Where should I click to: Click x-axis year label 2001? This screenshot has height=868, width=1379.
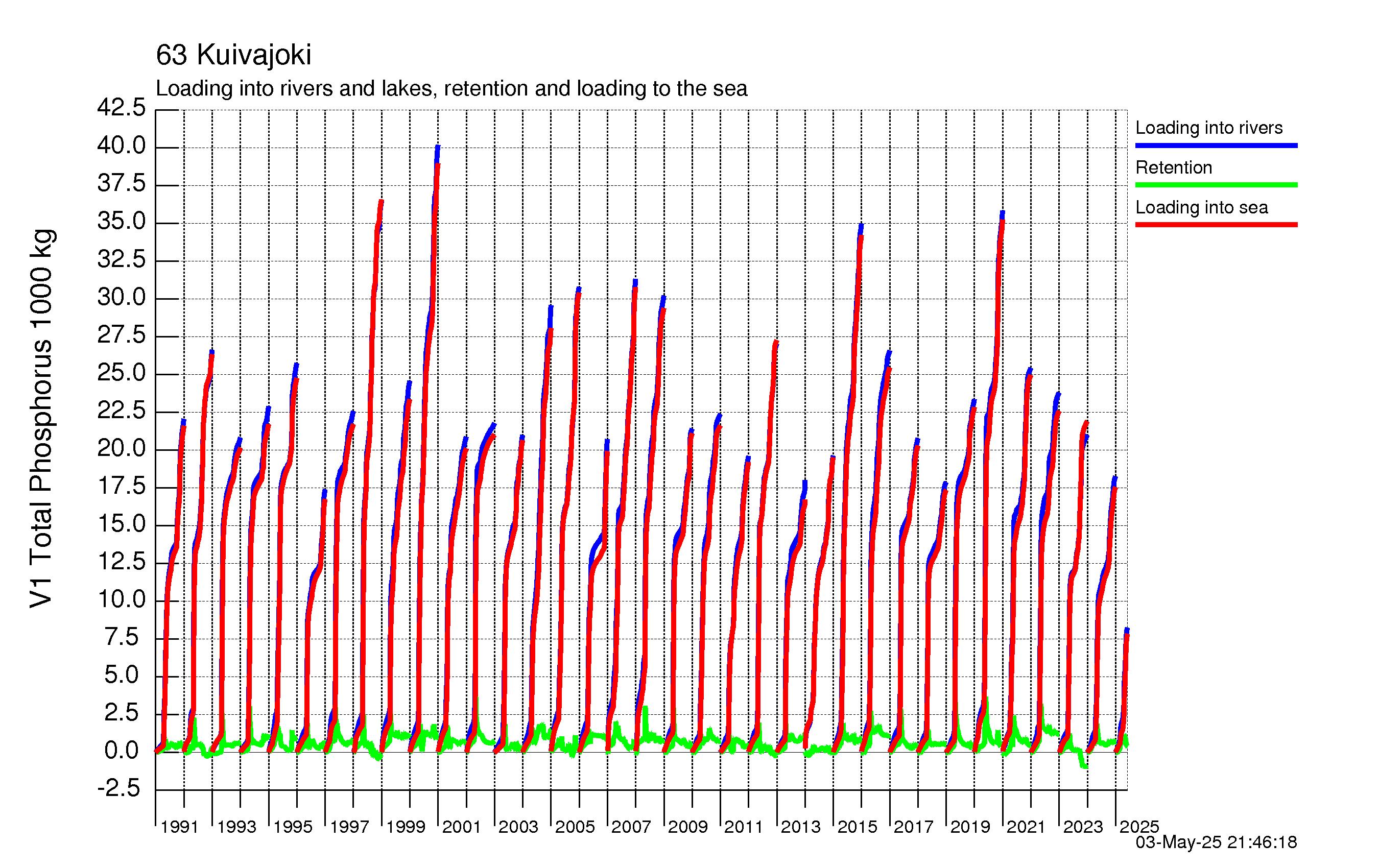point(461,827)
